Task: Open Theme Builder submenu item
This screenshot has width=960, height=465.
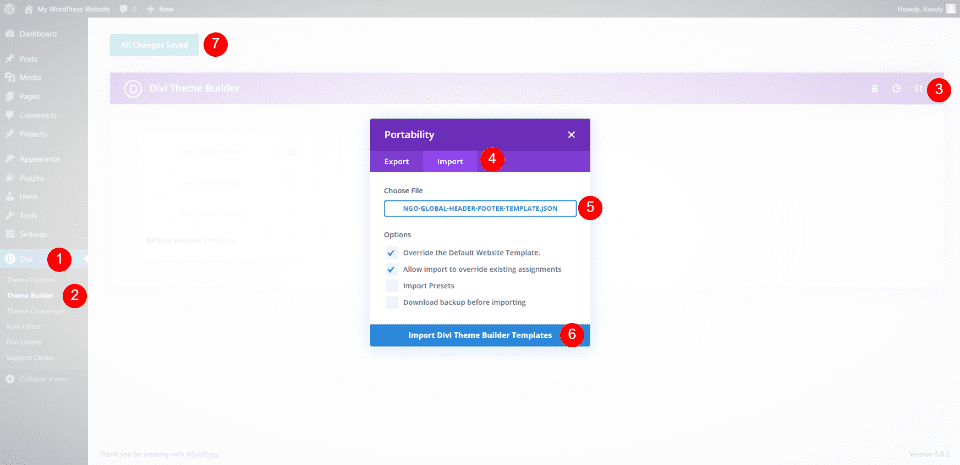Action: tap(29, 296)
